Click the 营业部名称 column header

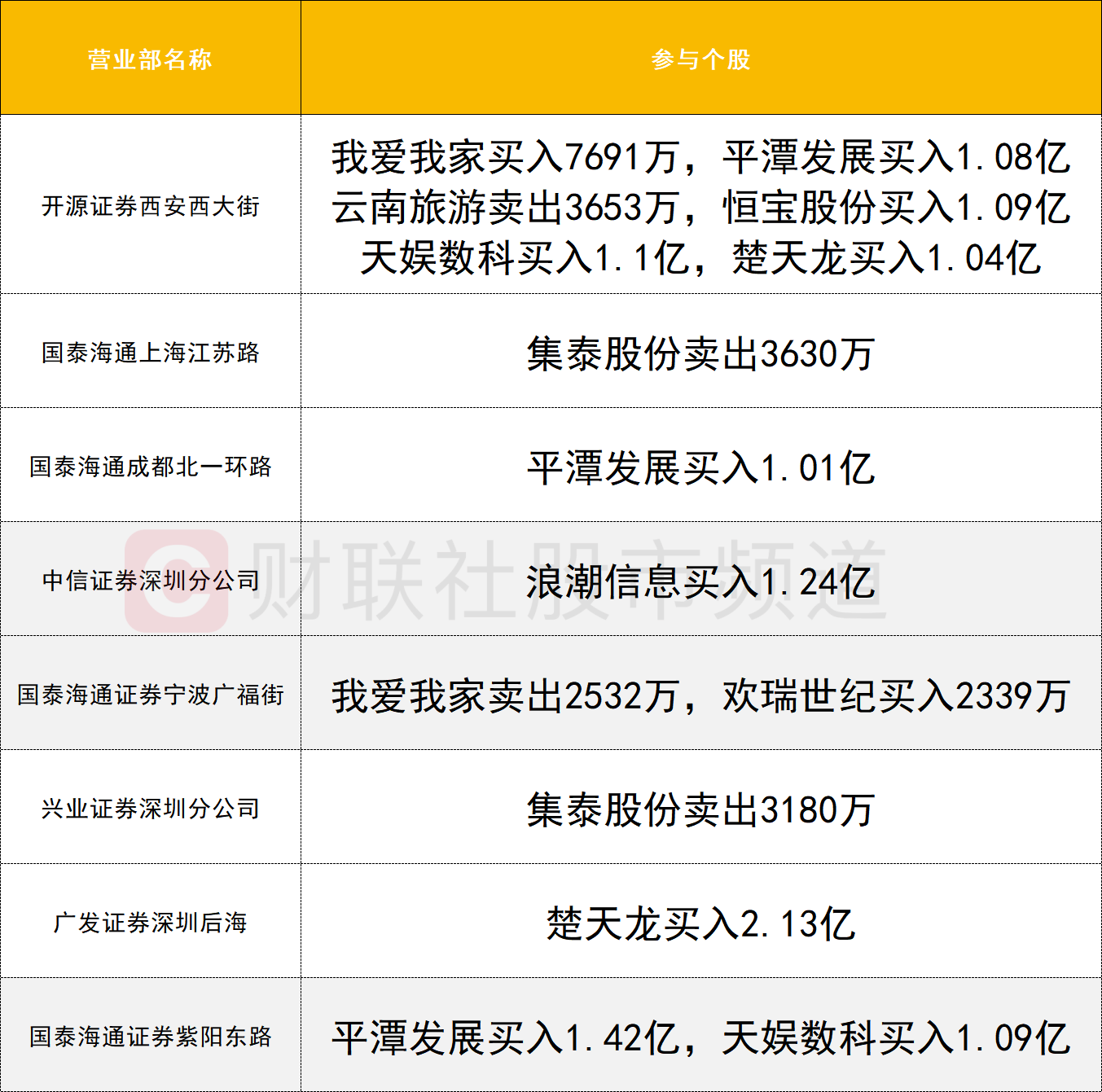(150, 59)
